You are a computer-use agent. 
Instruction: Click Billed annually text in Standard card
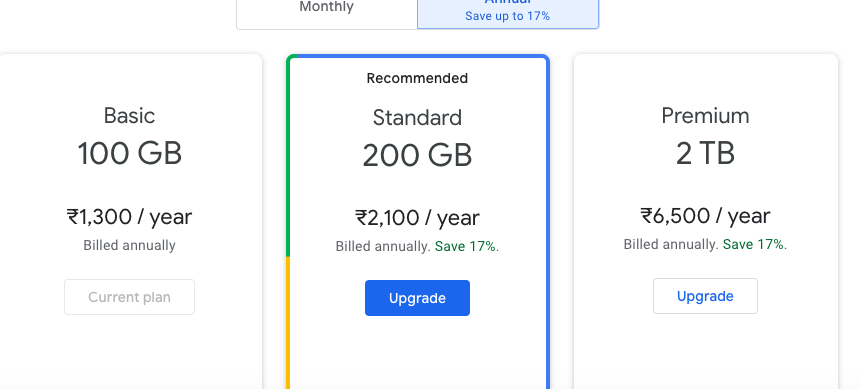click(383, 246)
